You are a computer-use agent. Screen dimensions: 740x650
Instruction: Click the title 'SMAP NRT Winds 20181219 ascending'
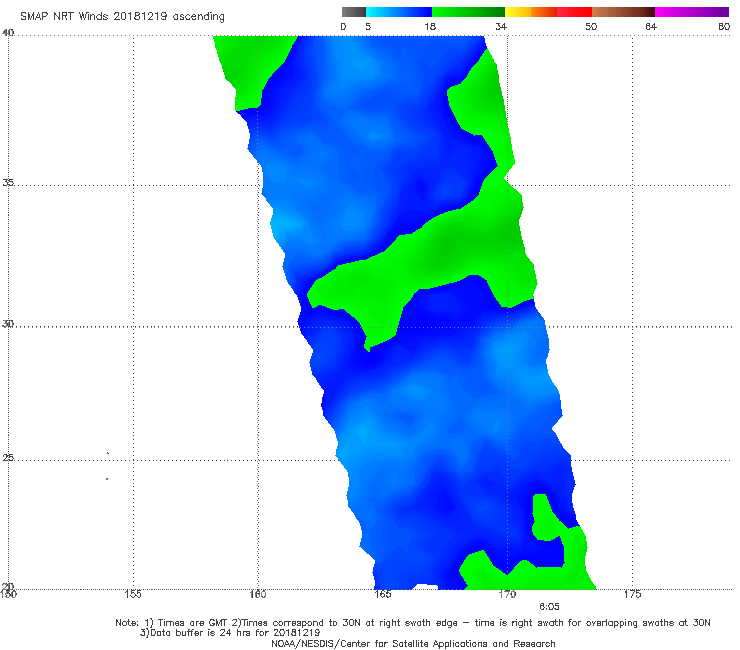[x=122, y=16]
